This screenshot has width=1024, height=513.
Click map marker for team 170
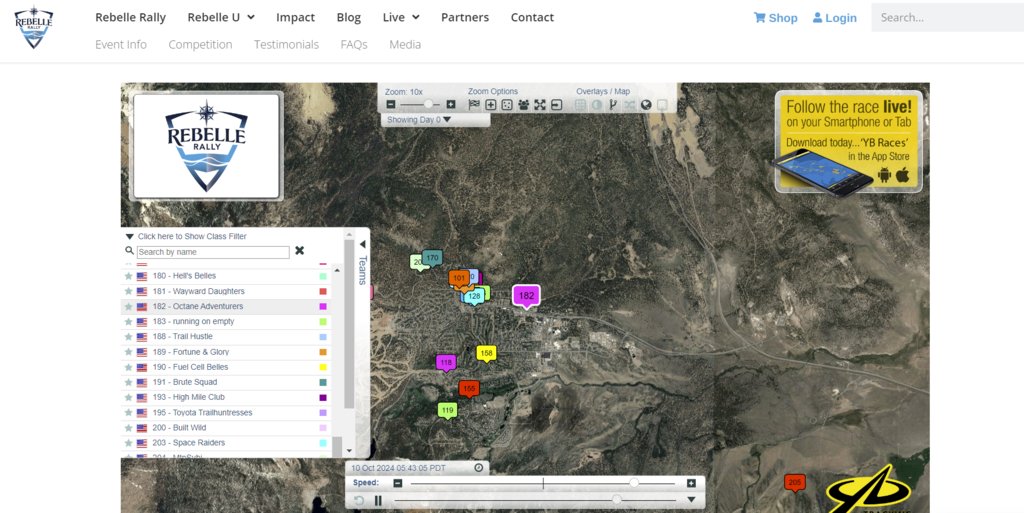tap(432, 258)
